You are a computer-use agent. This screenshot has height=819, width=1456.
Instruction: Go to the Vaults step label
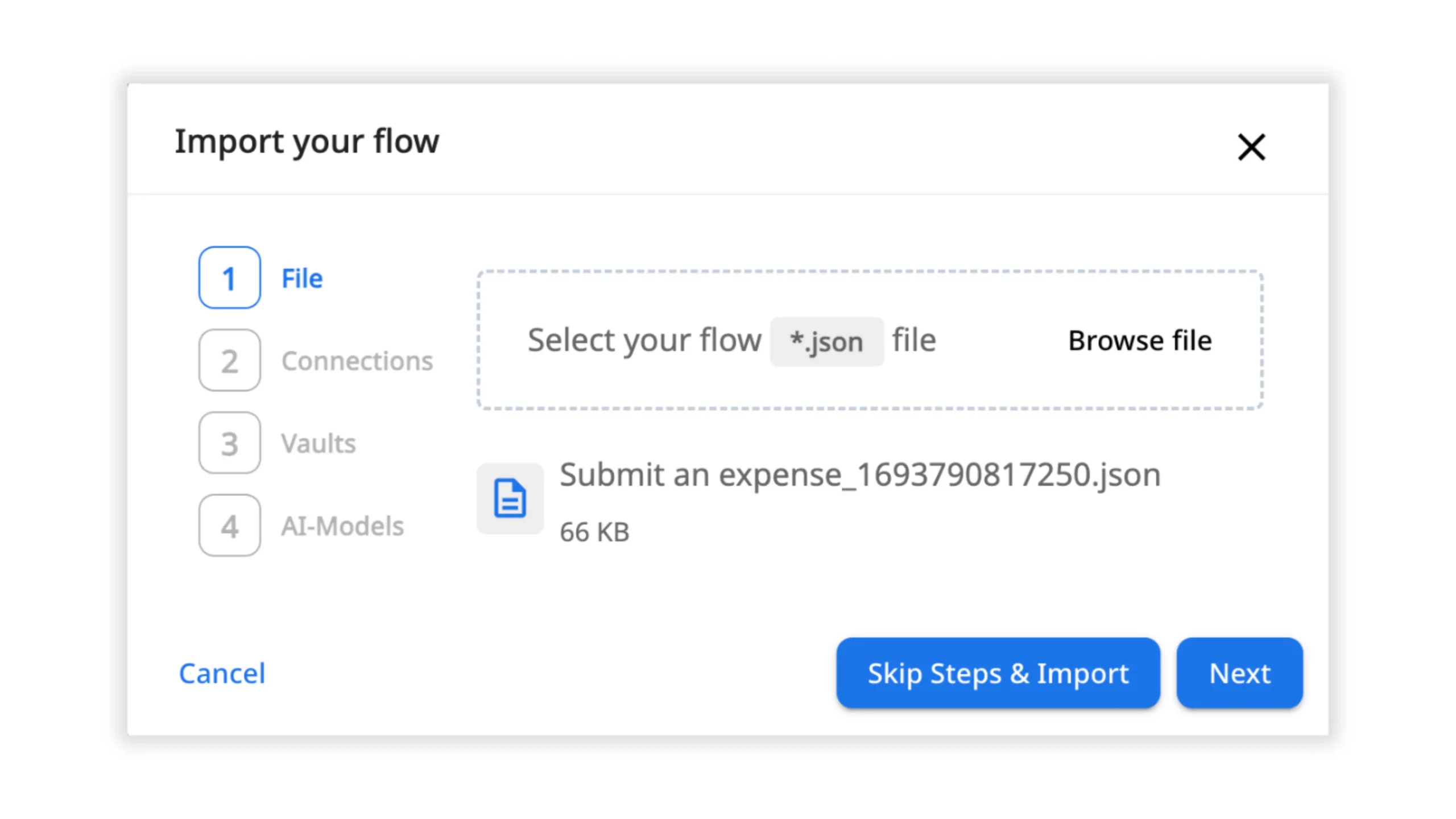318,443
